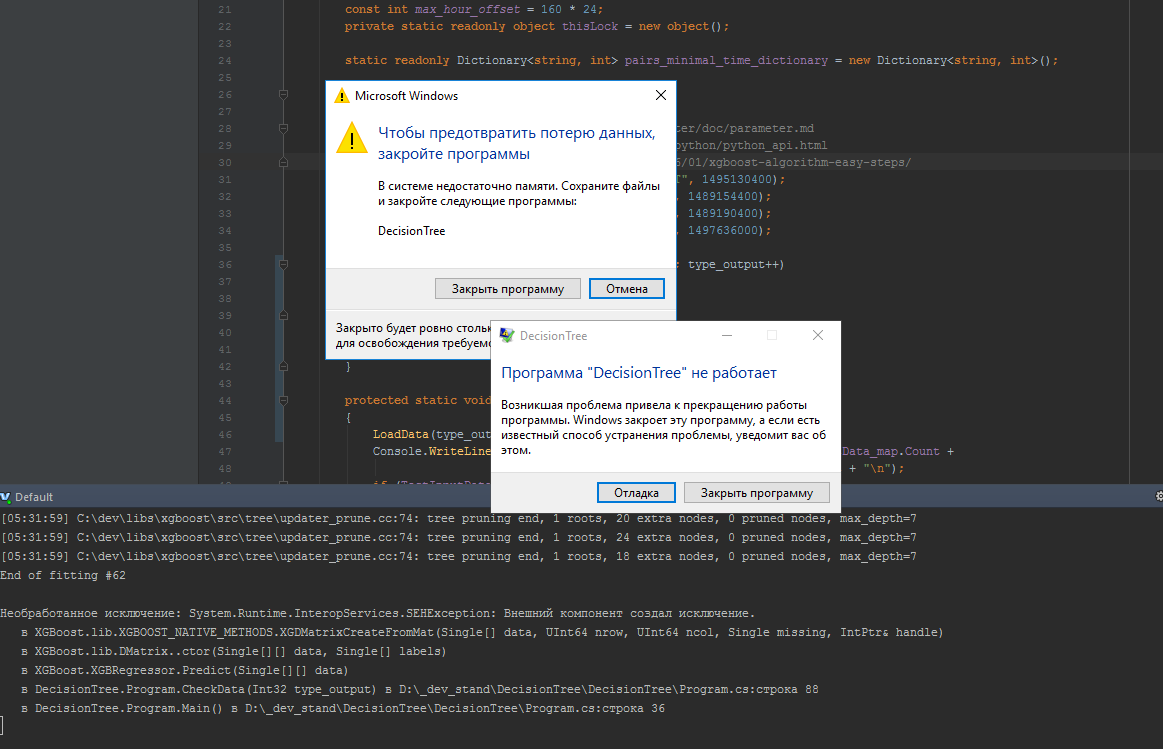The image size is (1163, 749).
Task: Click line number 24 in the gutter
Action: coord(225,61)
